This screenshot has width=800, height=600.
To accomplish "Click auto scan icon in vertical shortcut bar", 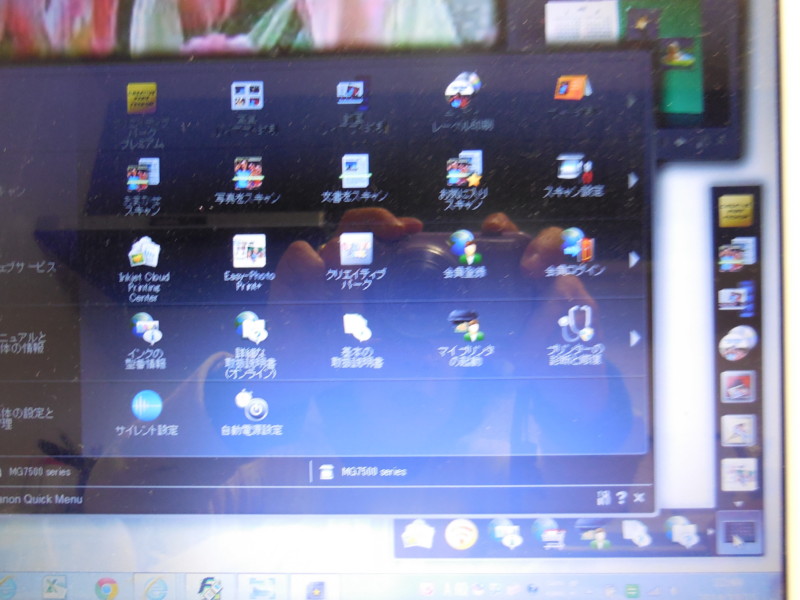I will click(x=737, y=254).
